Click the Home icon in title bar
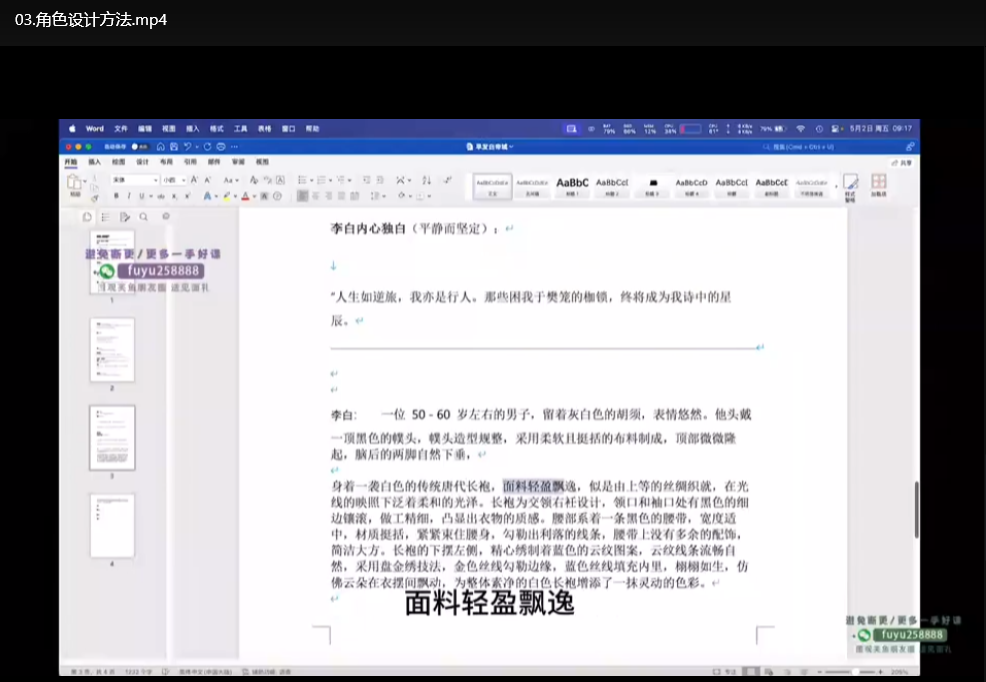Screen dimensions: 986x682 (x=160, y=146)
